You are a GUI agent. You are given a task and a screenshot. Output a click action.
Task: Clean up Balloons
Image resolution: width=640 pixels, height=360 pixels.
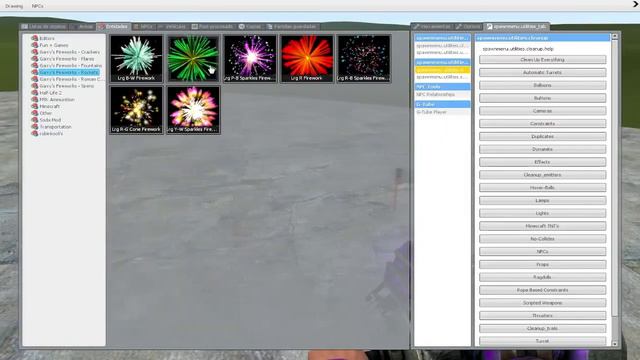[542, 85]
